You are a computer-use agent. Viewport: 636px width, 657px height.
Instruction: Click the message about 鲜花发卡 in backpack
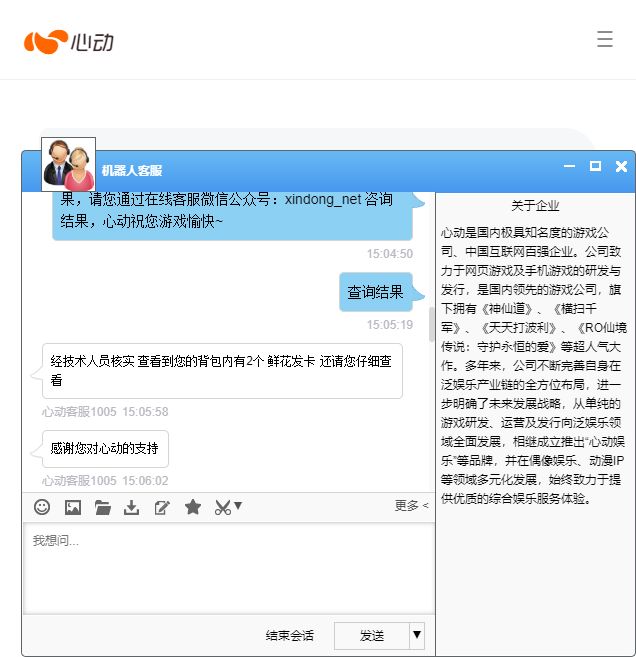[222, 371]
